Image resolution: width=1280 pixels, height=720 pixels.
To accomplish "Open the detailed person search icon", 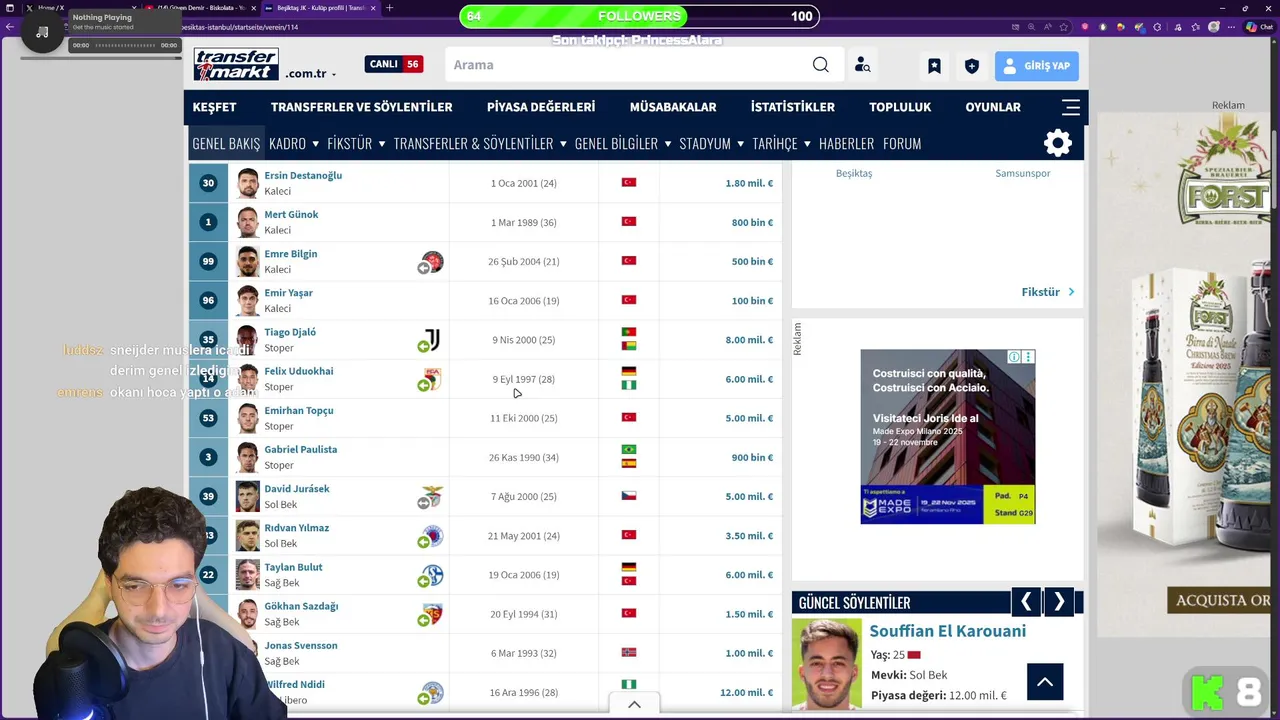I will [x=862, y=65].
